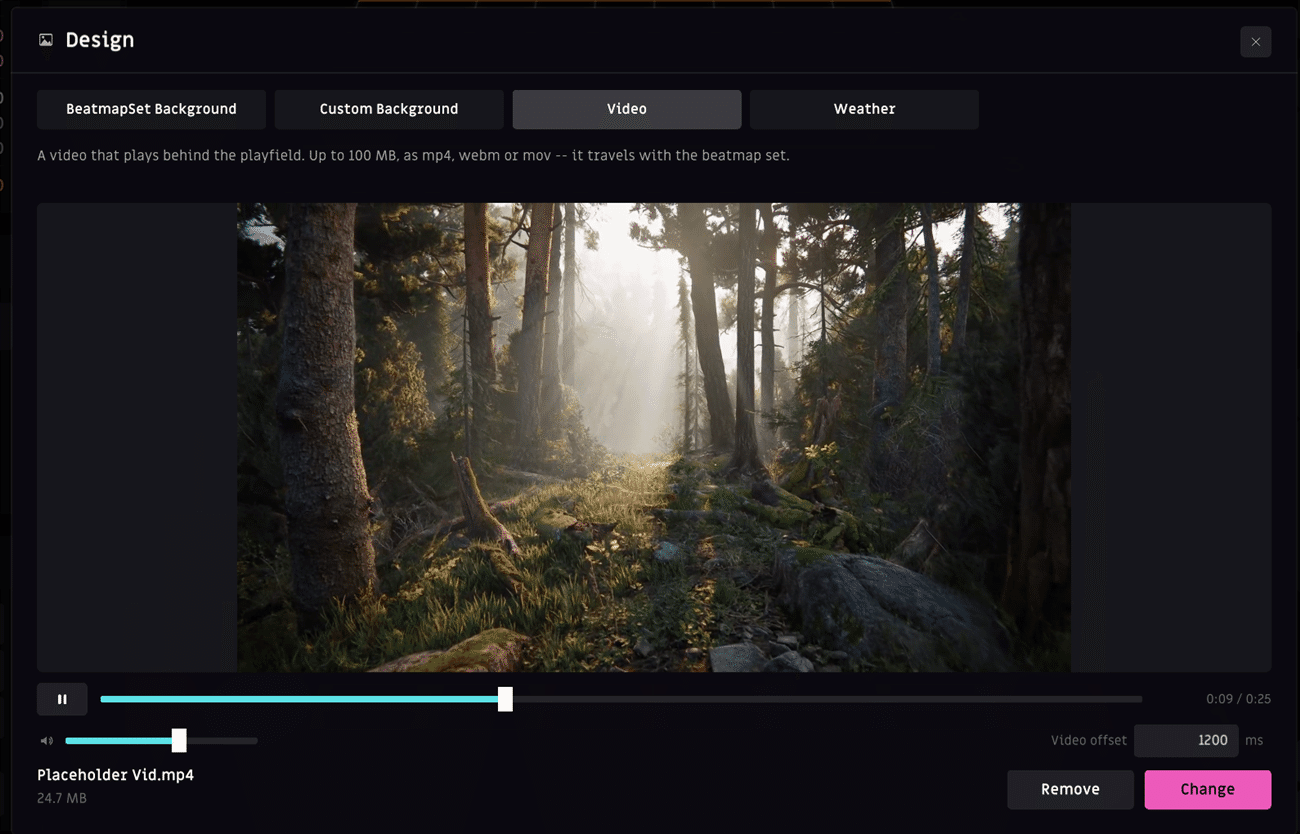This screenshot has width=1300, height=834.
Task: Click the video seek bar handle
Action: pyautogui.click(x=506, y=699)
